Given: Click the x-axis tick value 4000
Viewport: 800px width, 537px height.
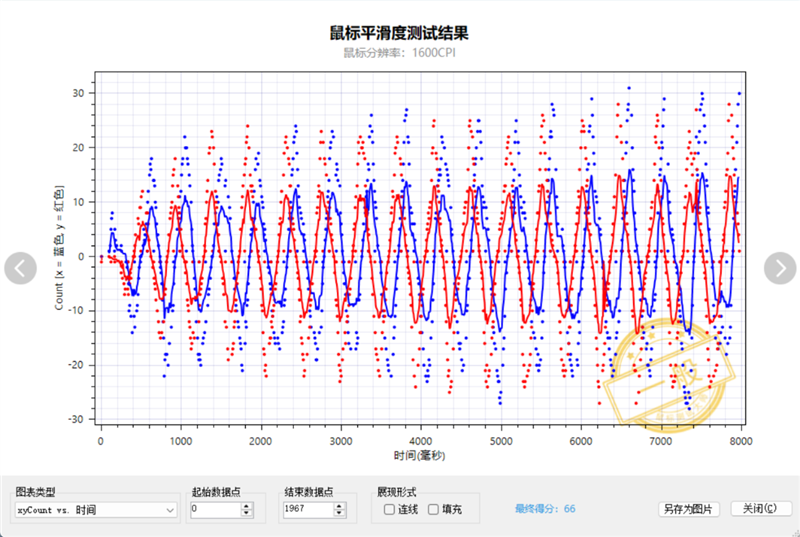Looking at the screenshot, I should click(x=420, y=441).
